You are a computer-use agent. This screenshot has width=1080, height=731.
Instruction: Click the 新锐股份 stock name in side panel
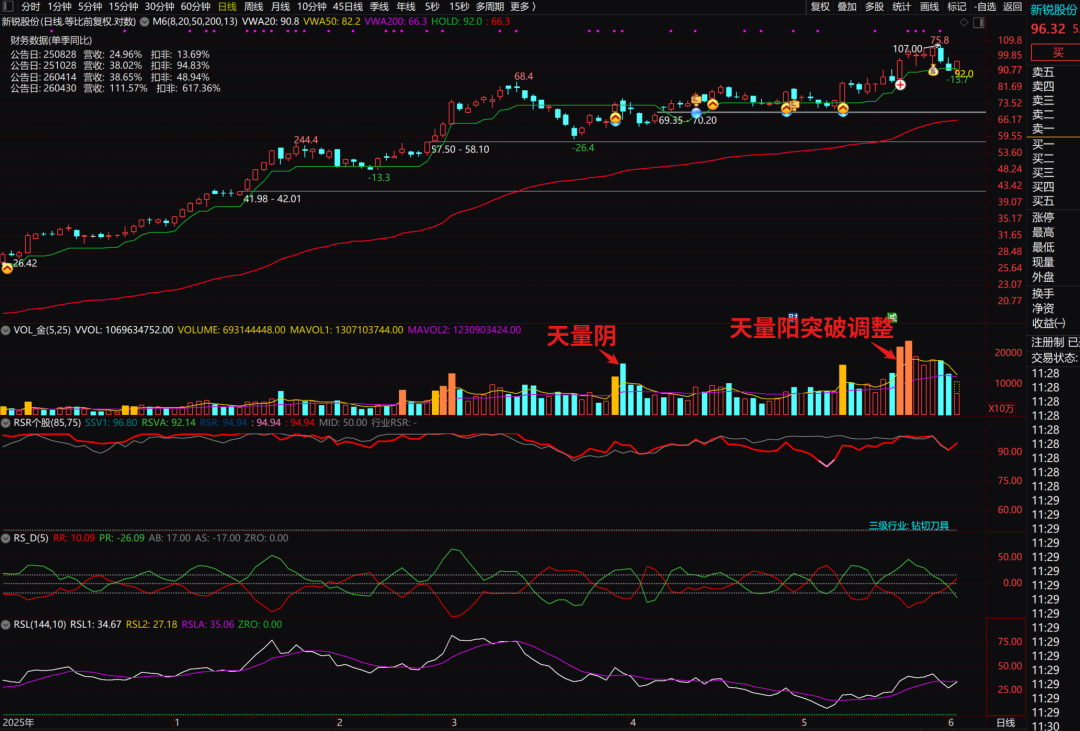(1053, 10)
